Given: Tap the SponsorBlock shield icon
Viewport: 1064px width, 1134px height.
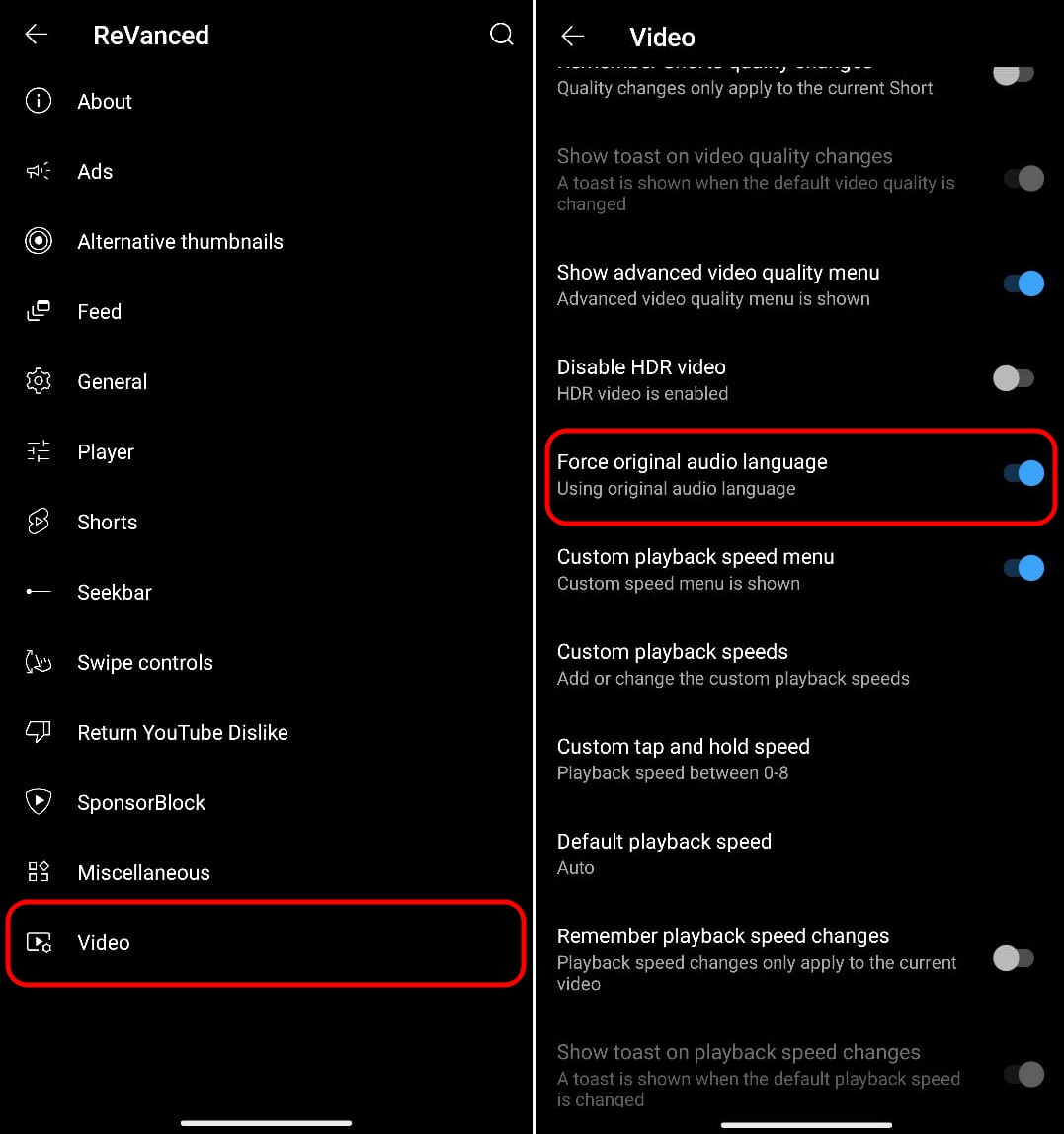Looking at the screenshot, I should point(39,802).
